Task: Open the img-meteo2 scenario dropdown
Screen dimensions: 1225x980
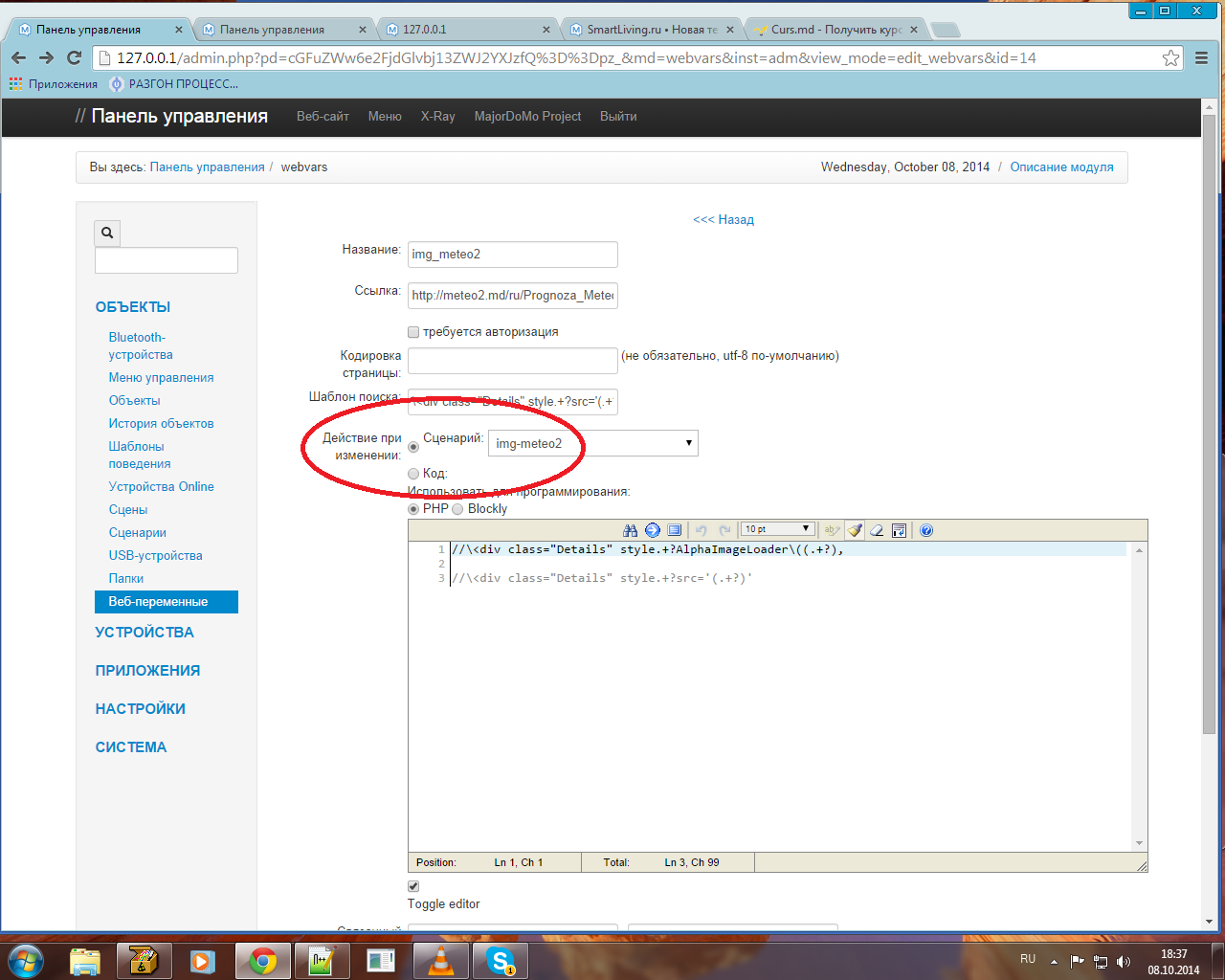Action: [593, 443]
